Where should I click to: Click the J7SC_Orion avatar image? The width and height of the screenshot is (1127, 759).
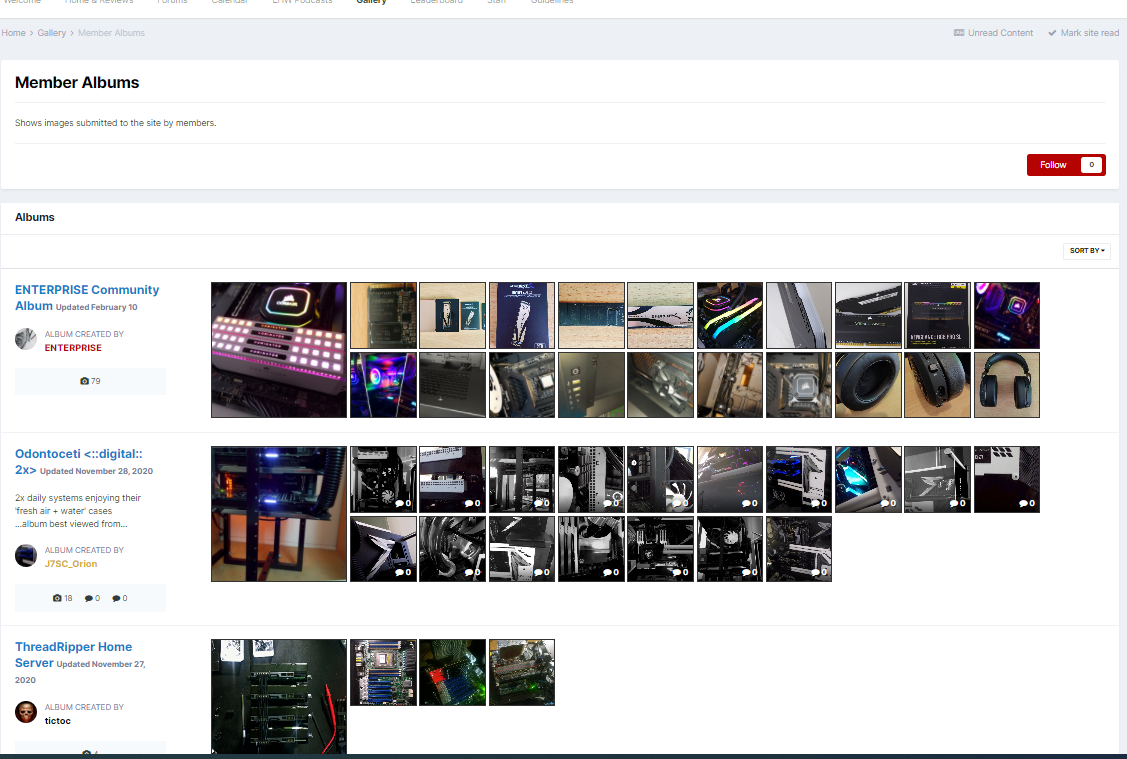pos(26,556)
